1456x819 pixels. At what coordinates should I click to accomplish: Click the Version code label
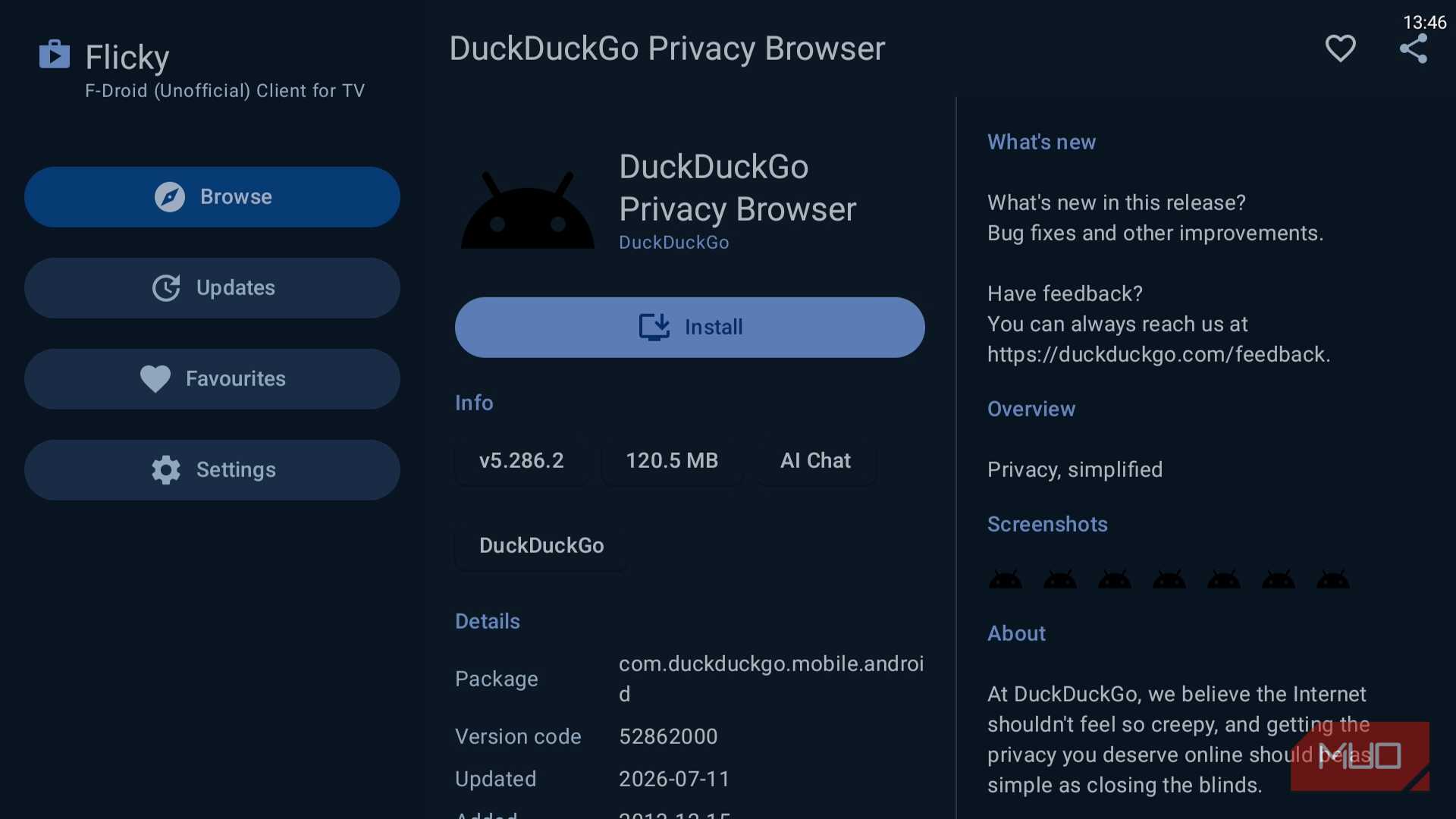point(518,737)
